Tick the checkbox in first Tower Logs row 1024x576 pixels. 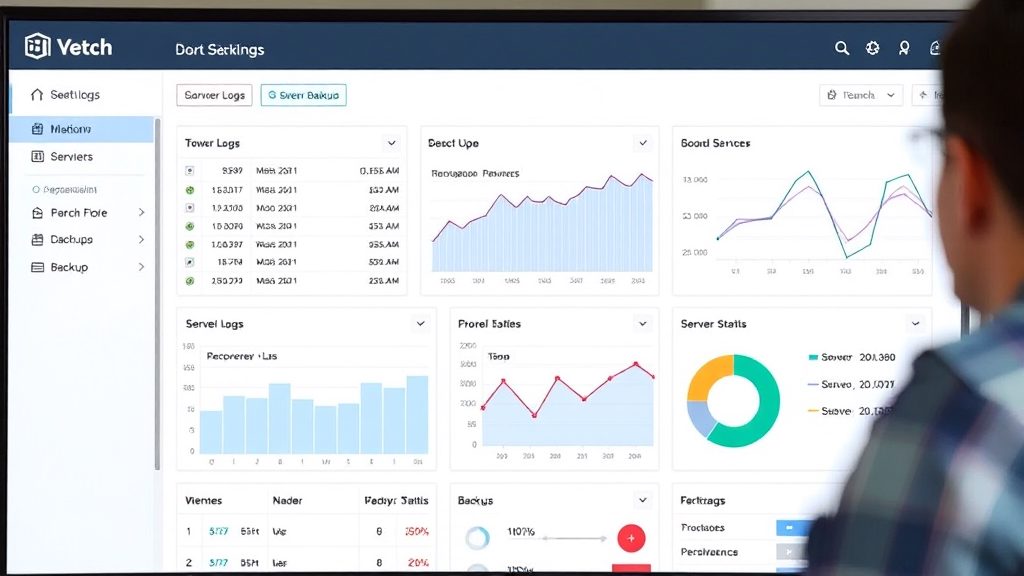tap(189, 171)
